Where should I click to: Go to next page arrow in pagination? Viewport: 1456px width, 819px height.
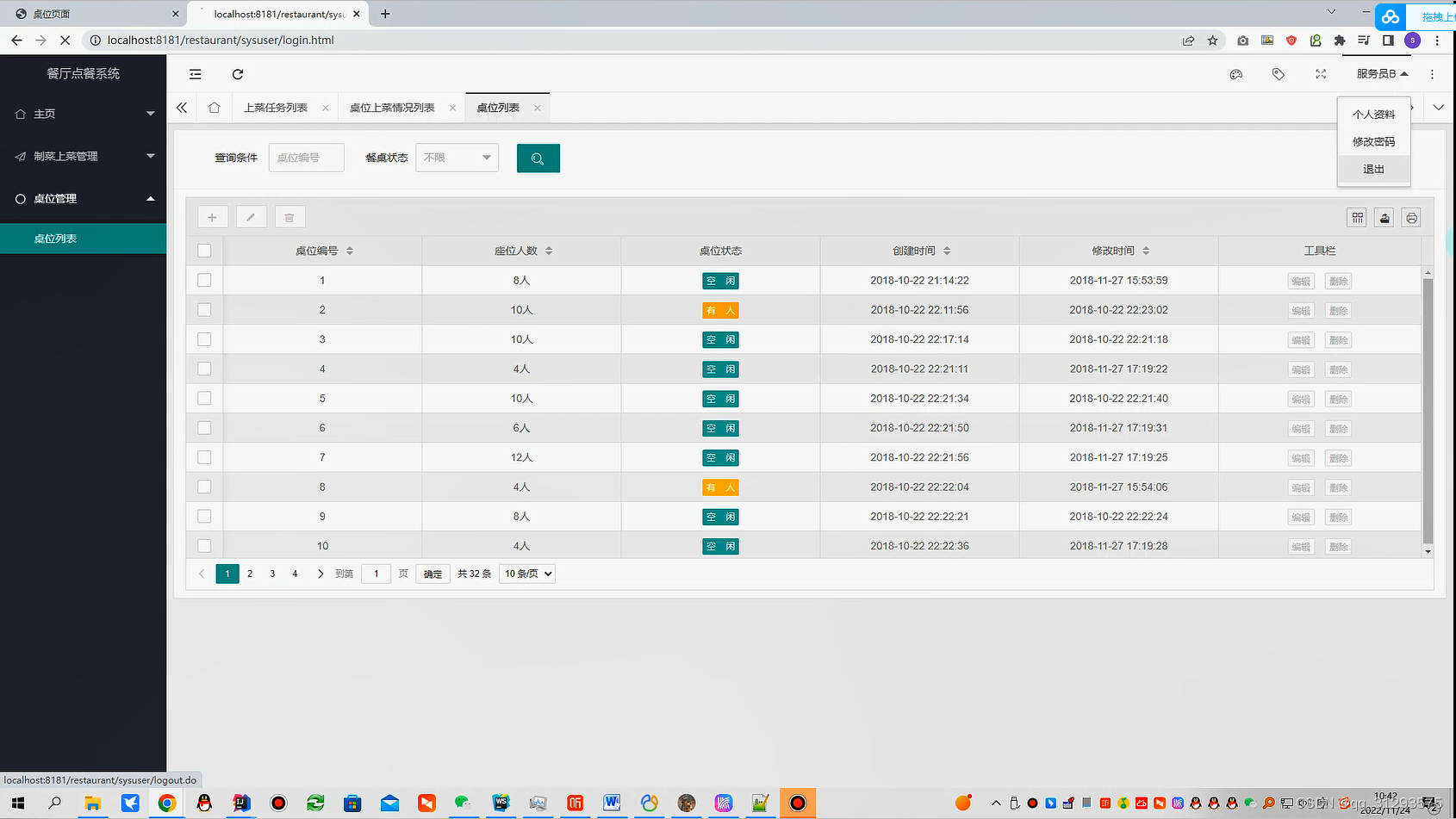(x=320, y=574)
